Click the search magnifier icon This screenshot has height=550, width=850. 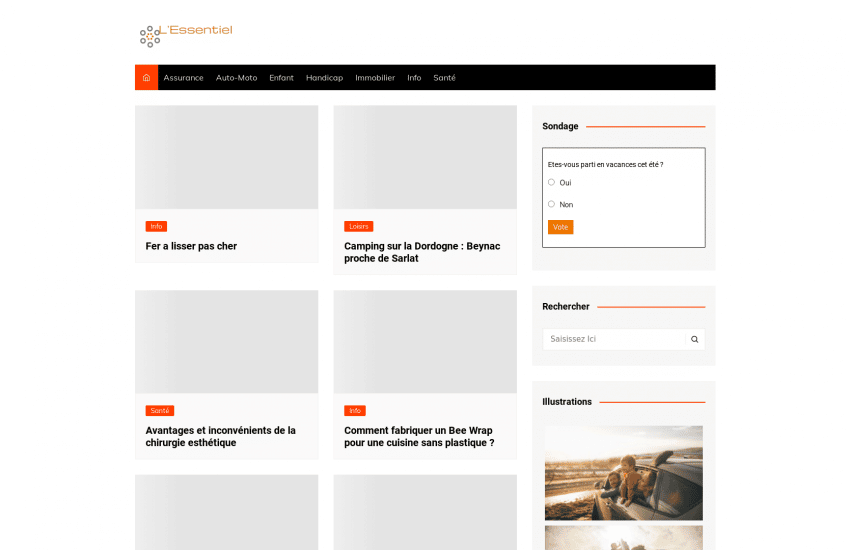[694, 339]
